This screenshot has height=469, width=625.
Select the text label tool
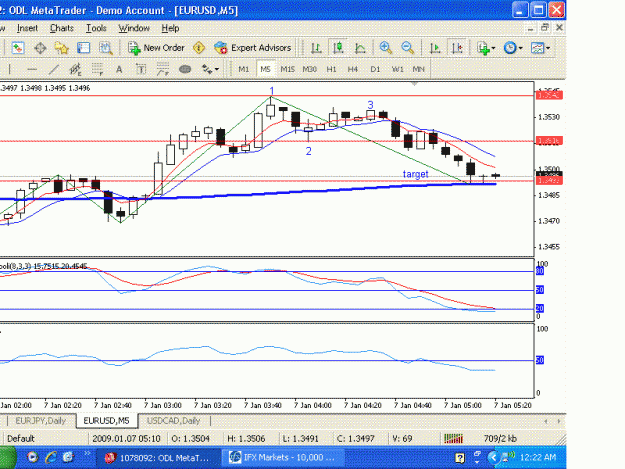pyautogui.click(x=141, y=69)
